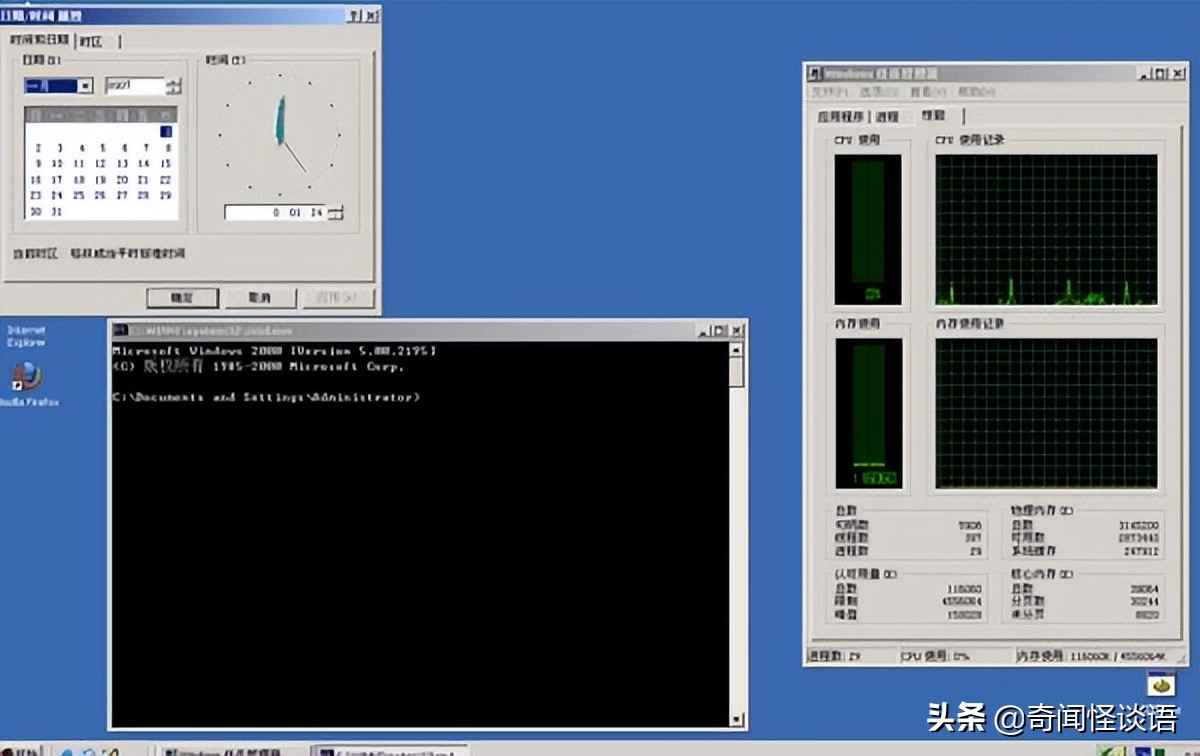Click the OK button in Date/Time dialog
Screen dimensions: 1200x756
182,298
